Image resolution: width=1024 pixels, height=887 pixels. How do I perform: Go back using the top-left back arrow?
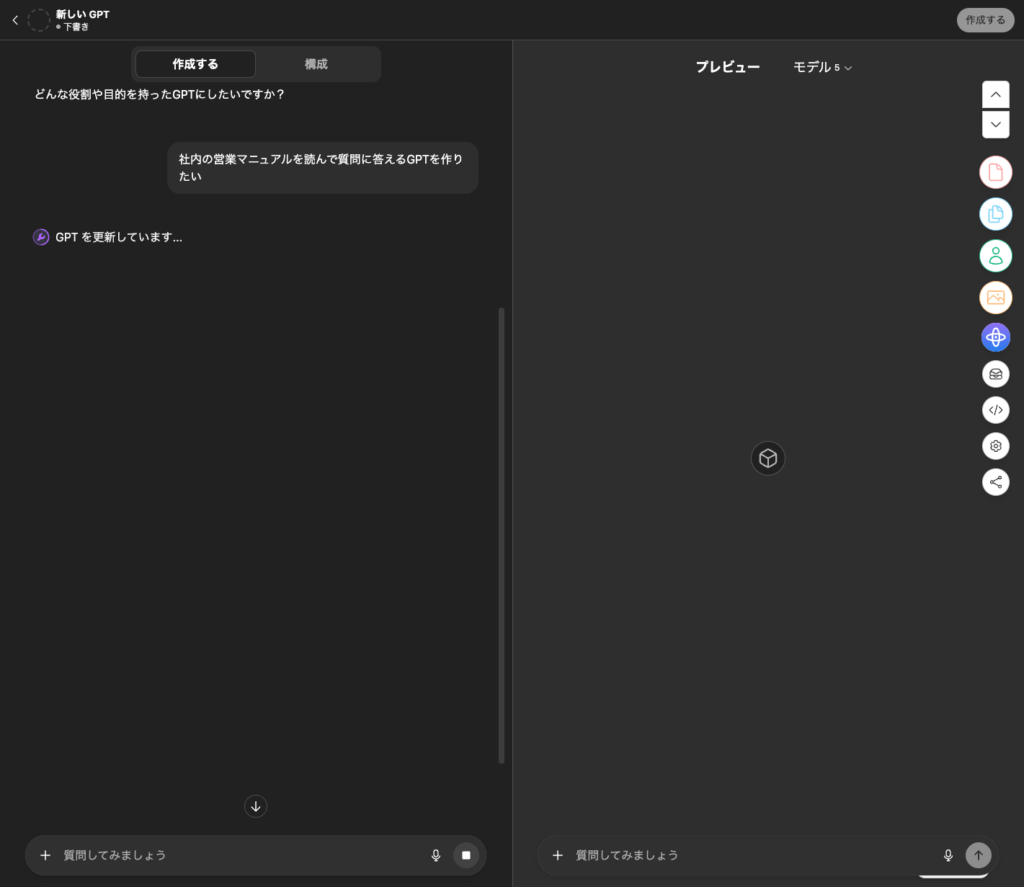pos(15,20)
